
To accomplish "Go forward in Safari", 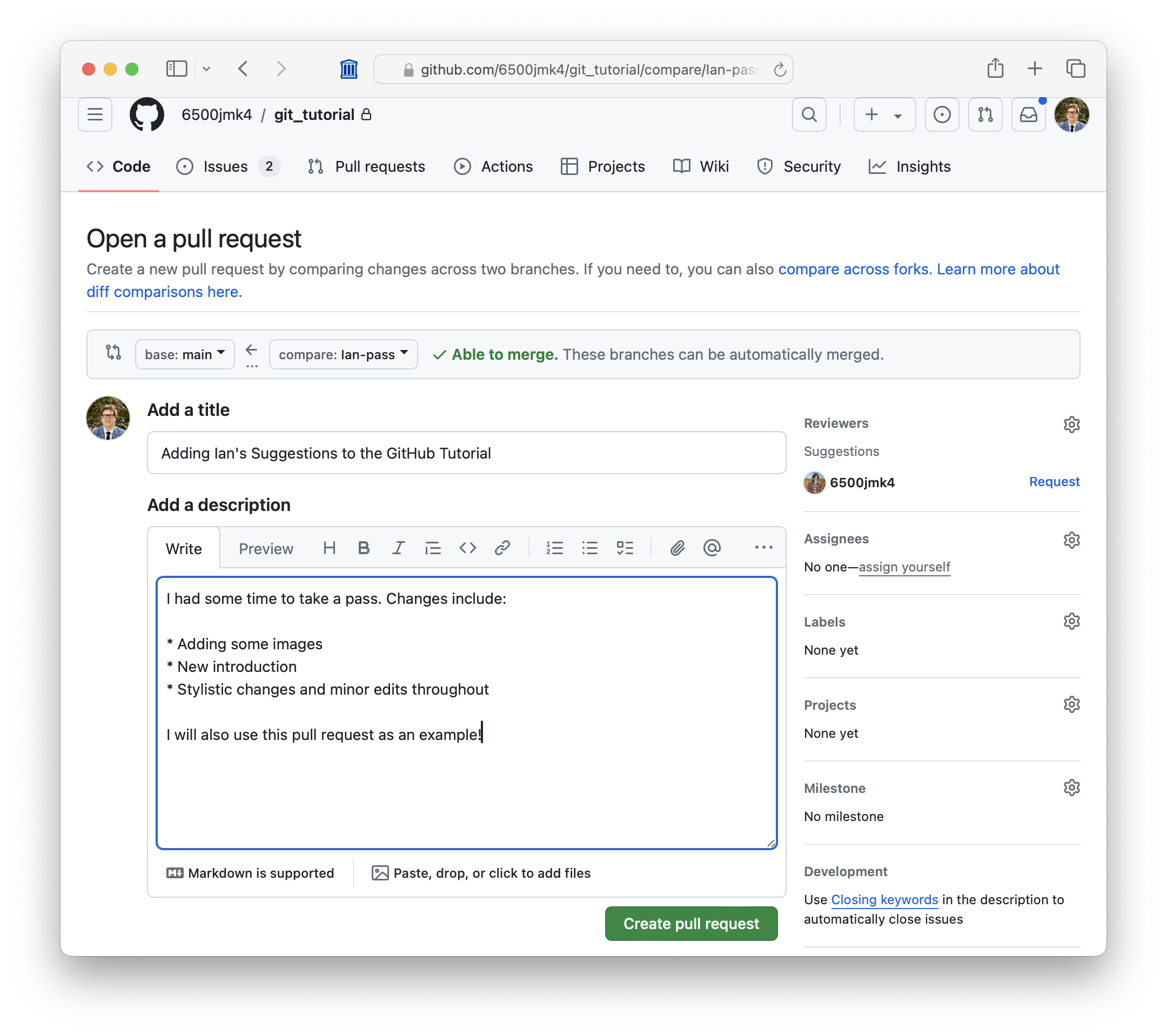I will click(281, 69).
